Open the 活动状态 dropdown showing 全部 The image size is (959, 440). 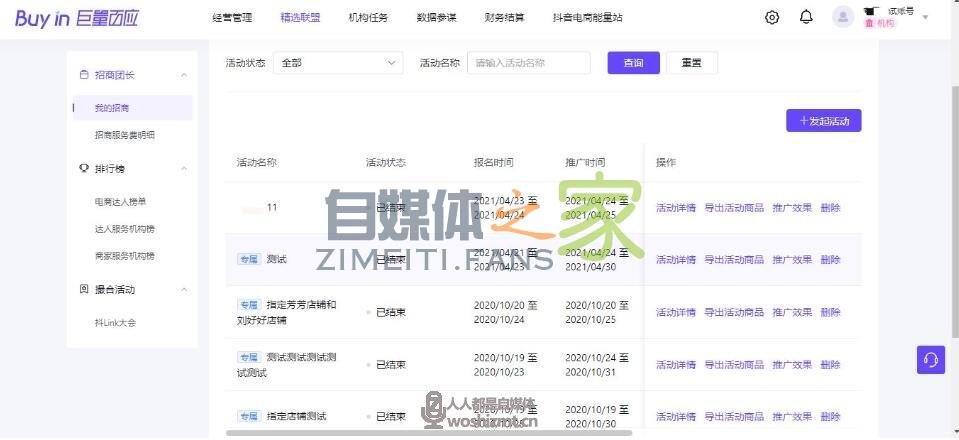(x=338, y=63)
